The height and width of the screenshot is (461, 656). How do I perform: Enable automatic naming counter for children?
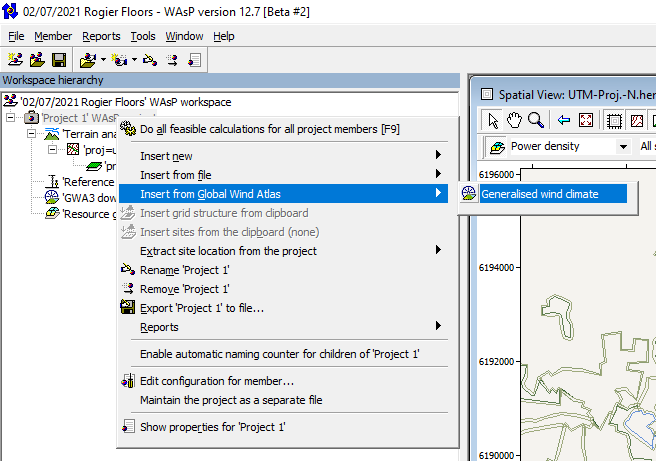pyautogui.click(x=283, y=354)
